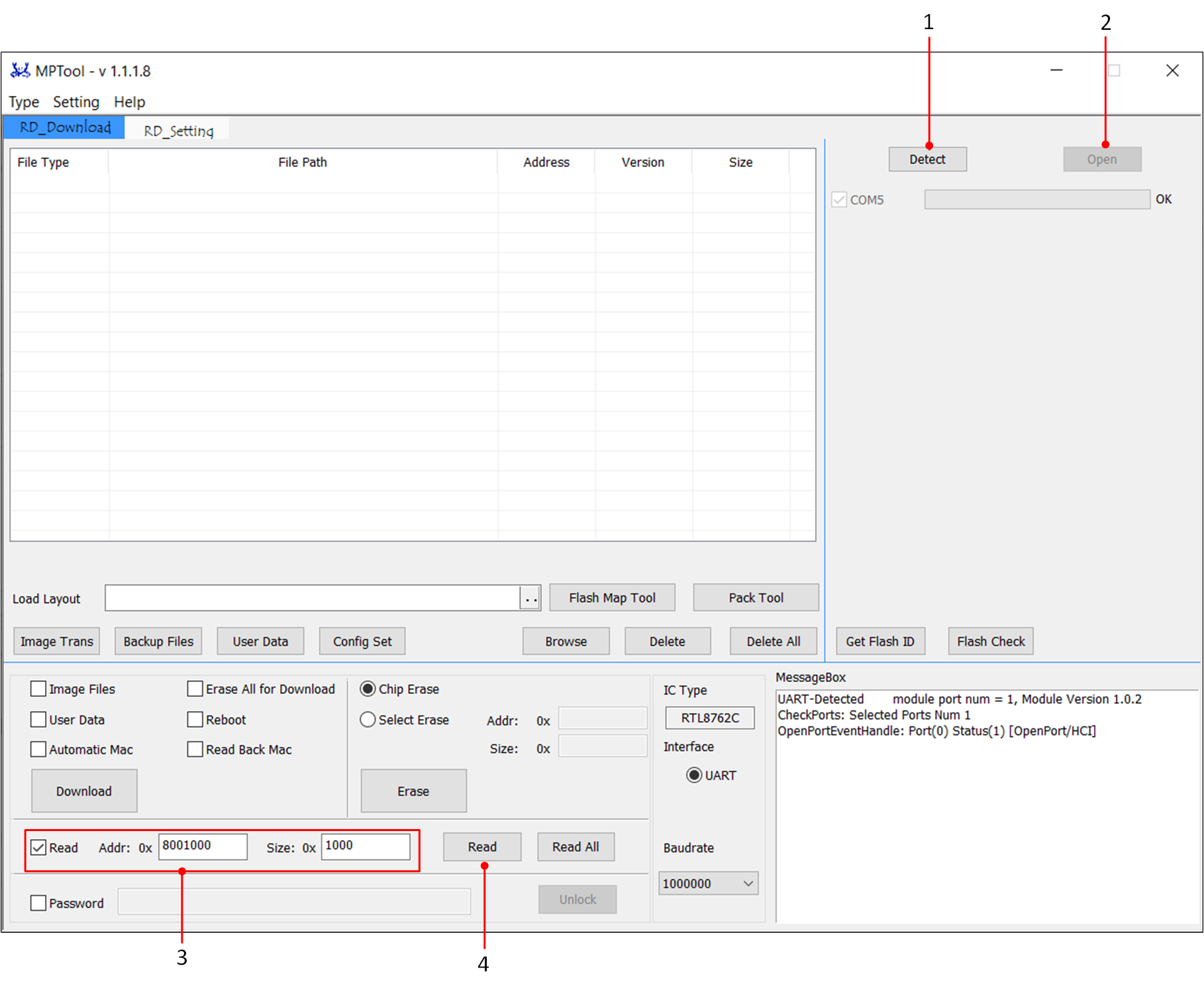Enable the Password checkbox
This screenshot has height=990, width=1204.
click(x=39, y=903)
